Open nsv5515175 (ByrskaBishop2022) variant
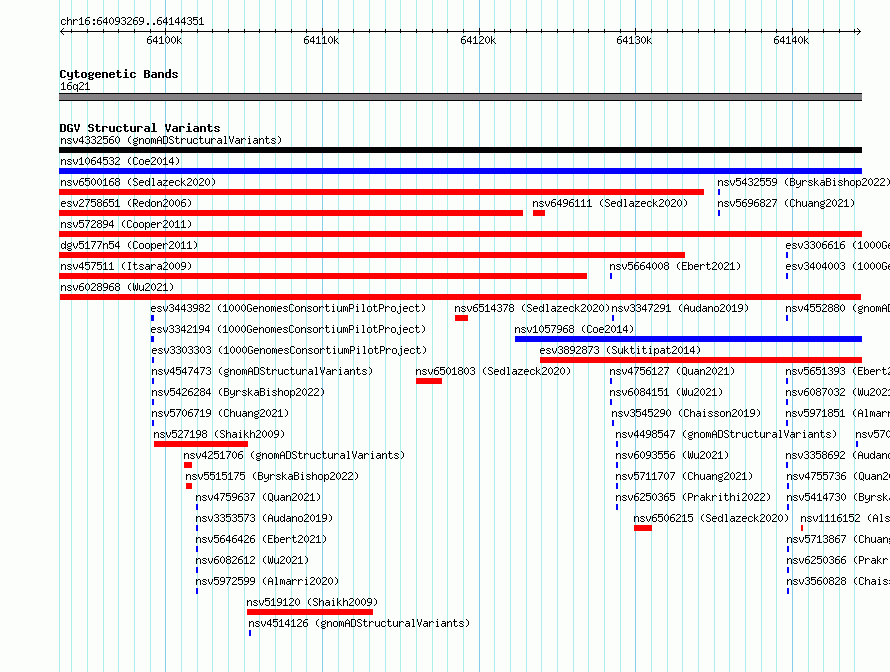Image resolution: width=890 pixels, height=672 pixels. click(x=272, y=476)
